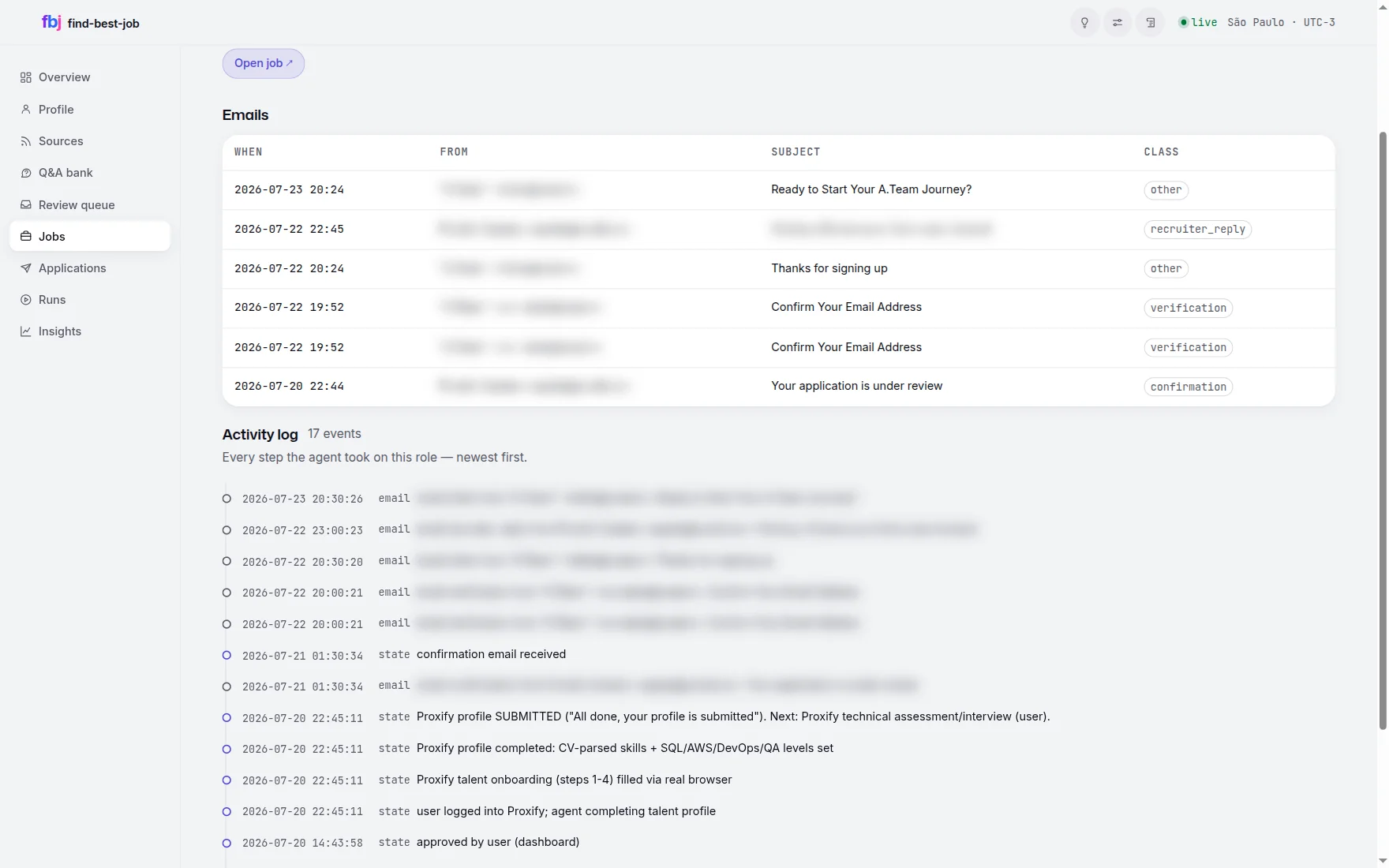Click the live status indicator
The height and width of the screenshot is (868, 1389).
(x=1198, y=23)
